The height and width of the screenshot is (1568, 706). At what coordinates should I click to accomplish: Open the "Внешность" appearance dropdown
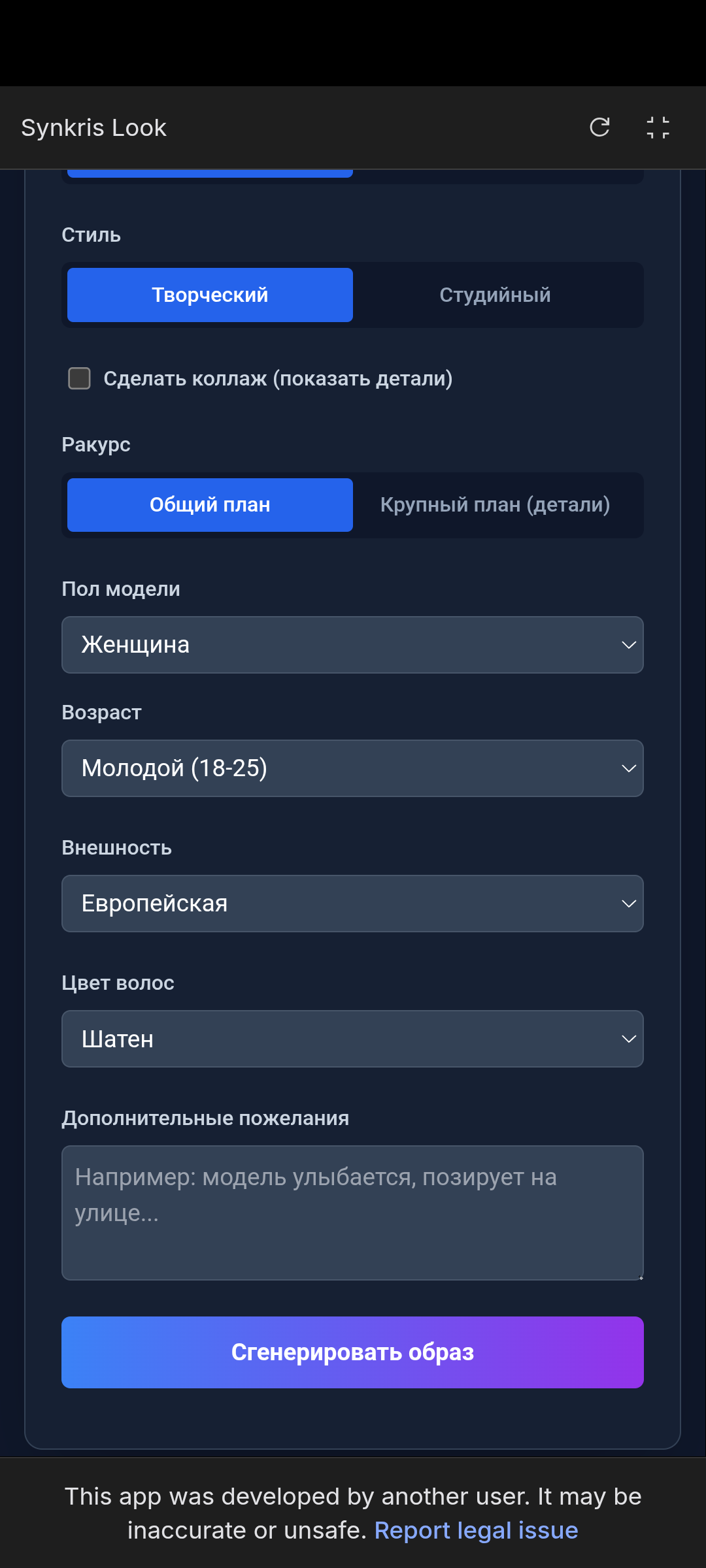(353, 904)
